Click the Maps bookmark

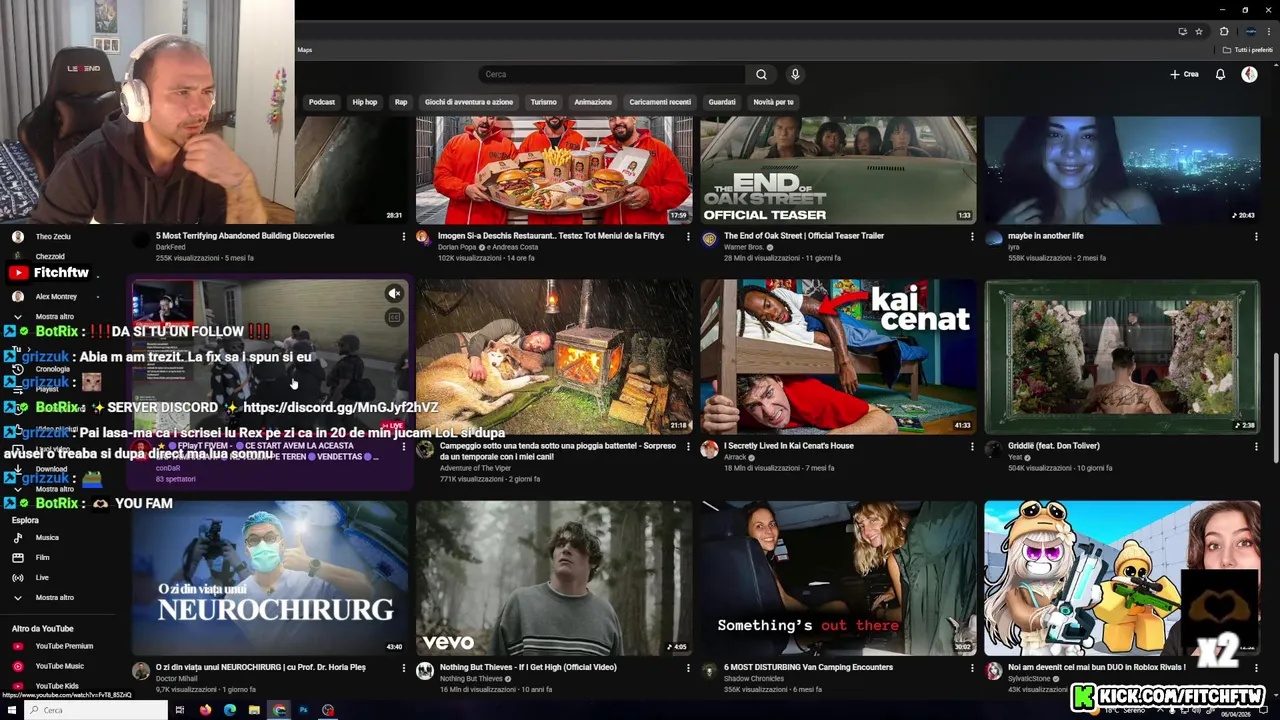point(305,50)
